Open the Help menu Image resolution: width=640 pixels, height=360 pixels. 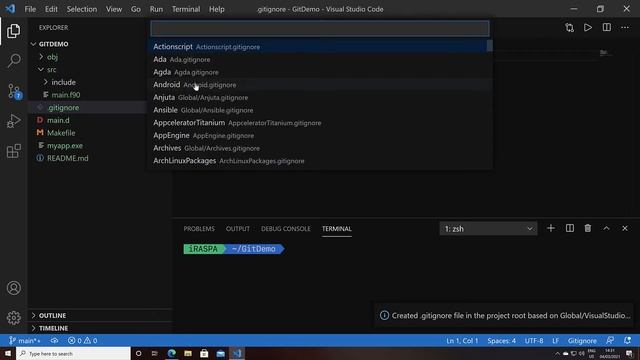217,9
